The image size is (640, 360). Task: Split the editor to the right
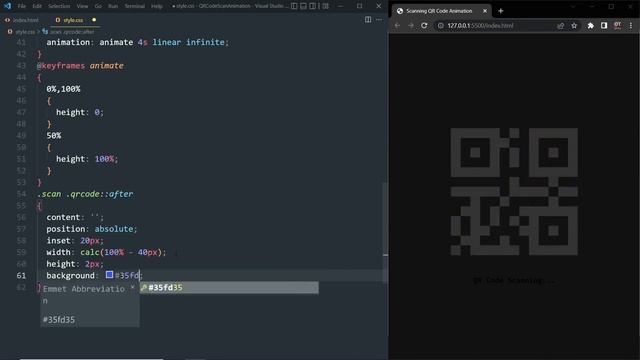(x=368, y=20)
